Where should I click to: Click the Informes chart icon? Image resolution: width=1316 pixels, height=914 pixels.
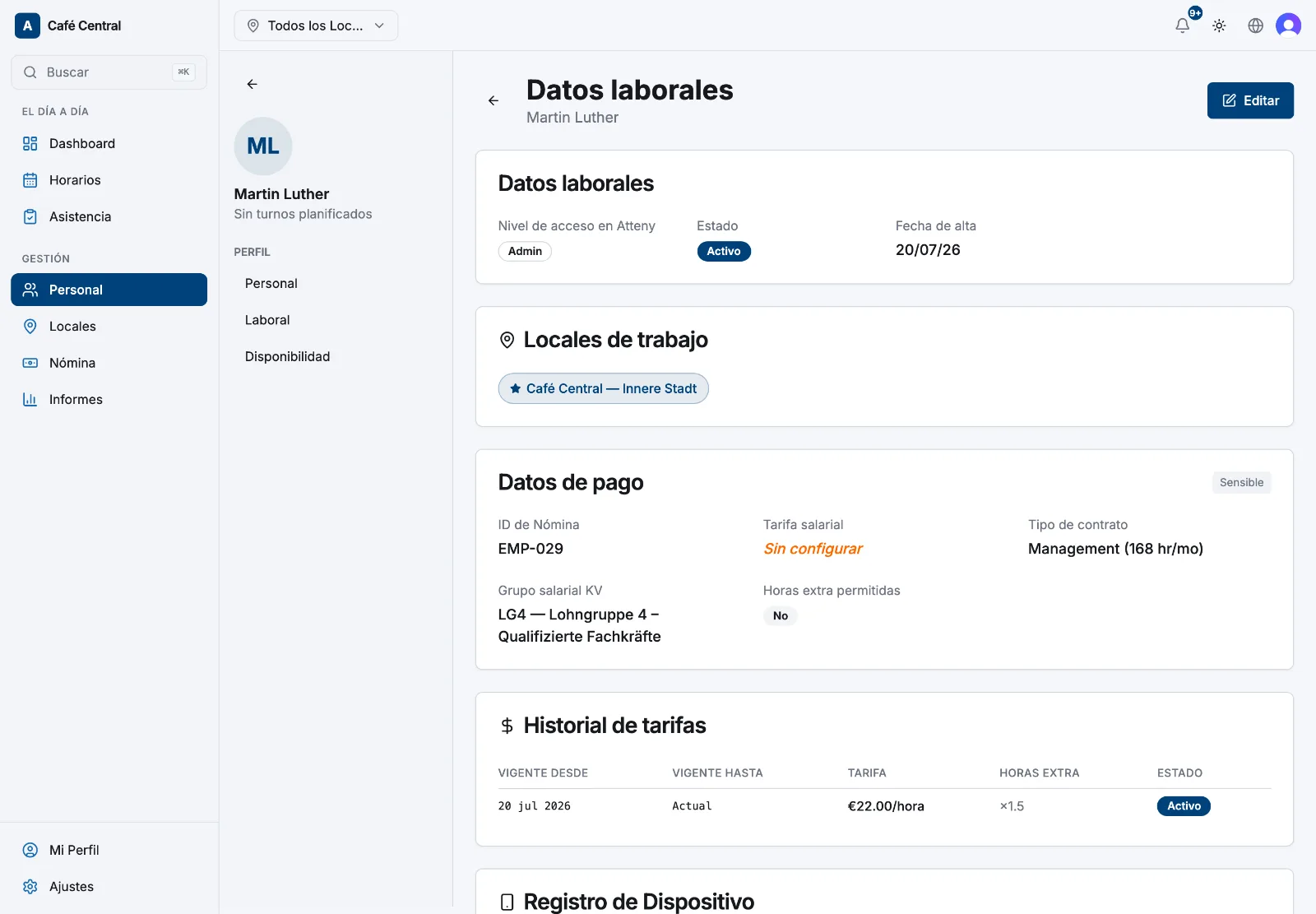(x=30, y=399)
